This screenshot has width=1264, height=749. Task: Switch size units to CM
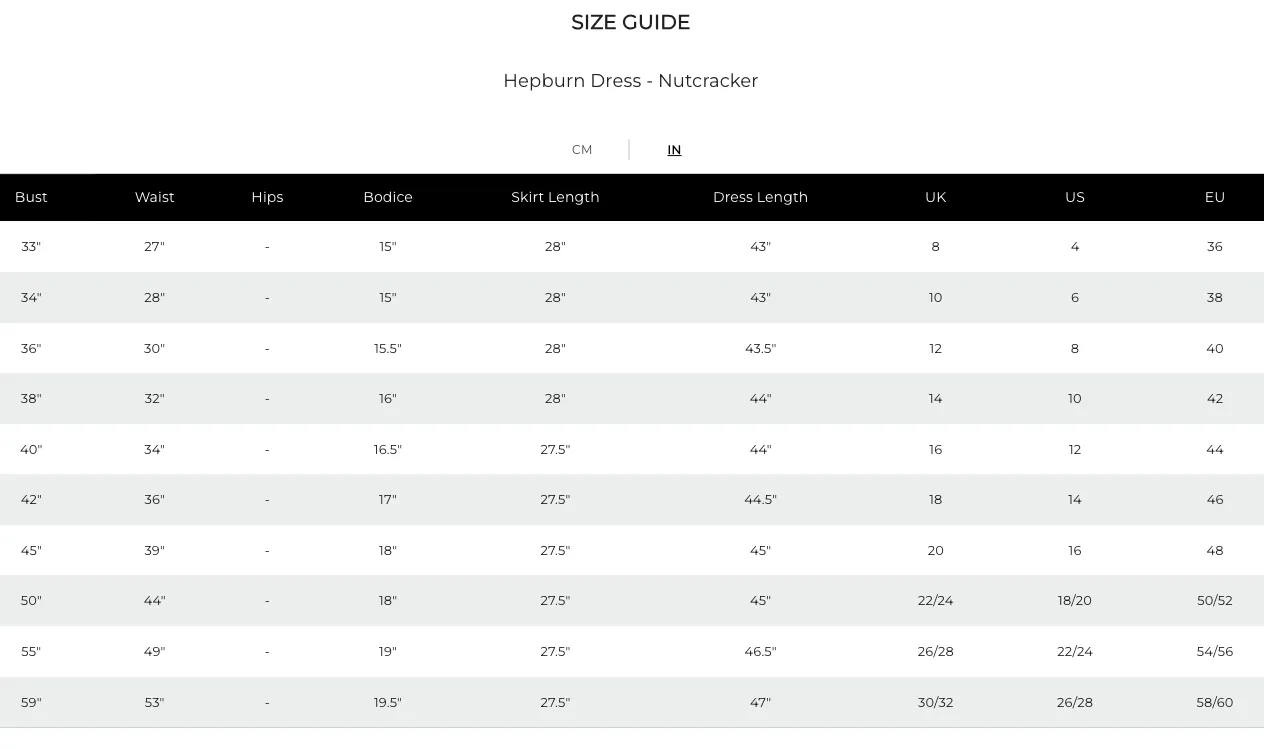[582, 150]
